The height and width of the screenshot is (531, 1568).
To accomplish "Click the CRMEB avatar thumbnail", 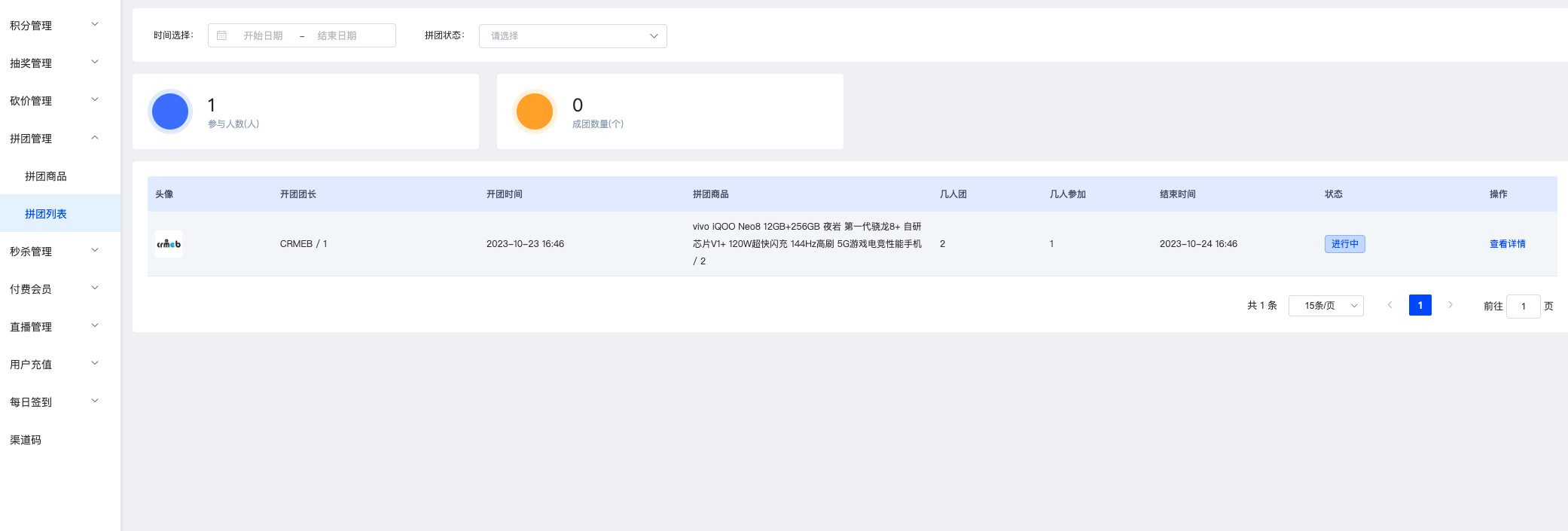I will pyautogui.click(x=169, y=244).
